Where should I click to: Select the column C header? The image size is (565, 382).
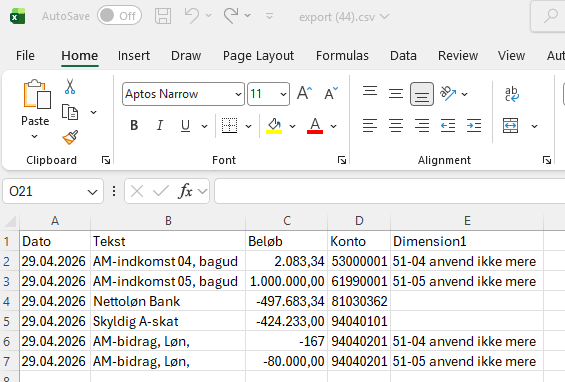pos(287,221)
